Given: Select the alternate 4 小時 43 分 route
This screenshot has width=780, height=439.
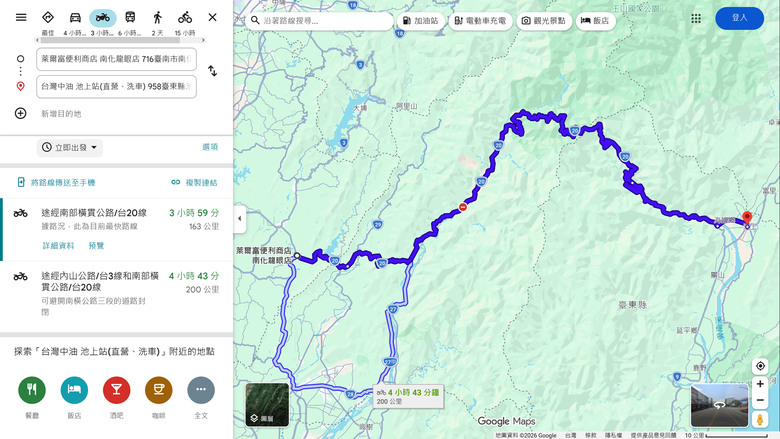Looking at the screenshot, I should tap(116, 293).
